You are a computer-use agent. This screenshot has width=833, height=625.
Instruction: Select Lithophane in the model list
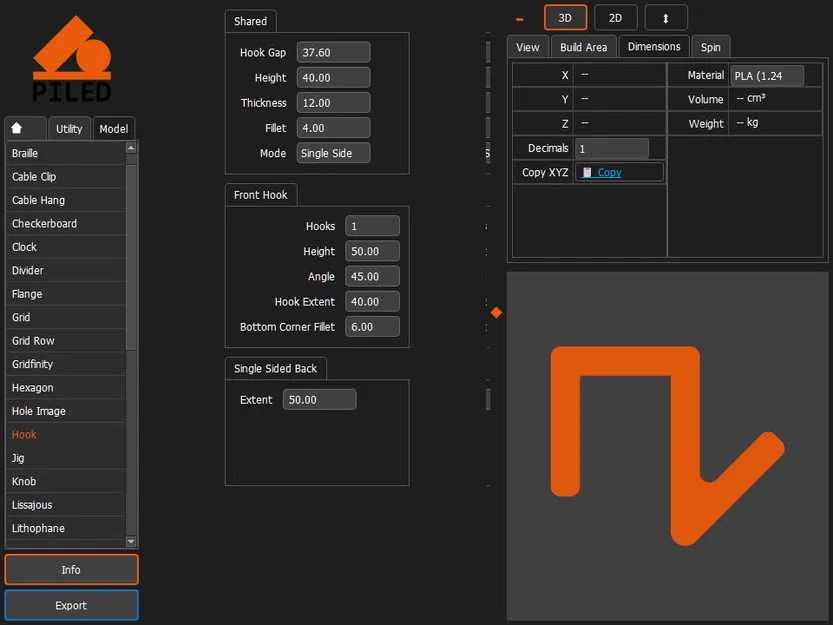tap(66, 528)
